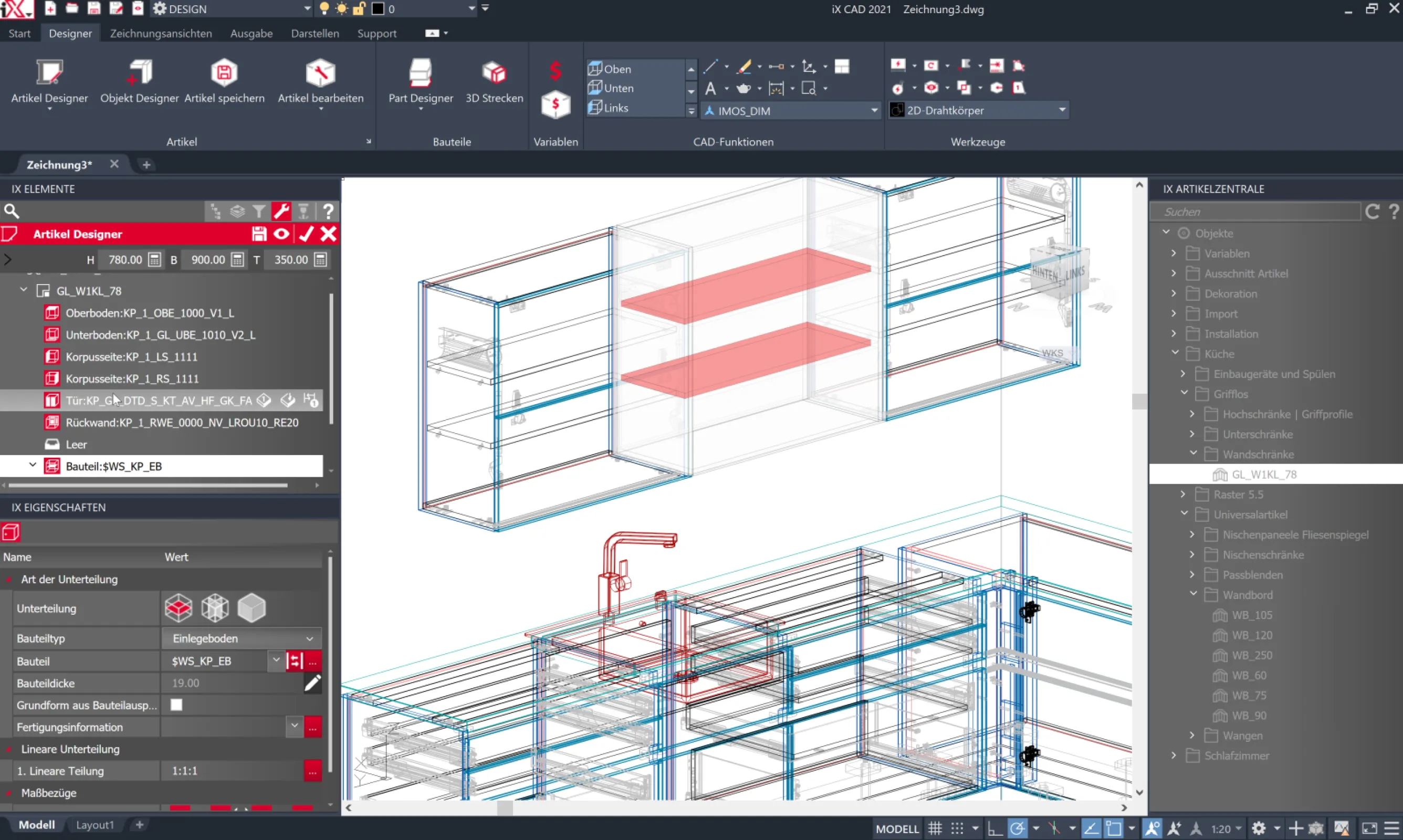Select WB_120 in the Wandbord list
The width and height of the screenshot is (1403, 840).
point(1251,635)
